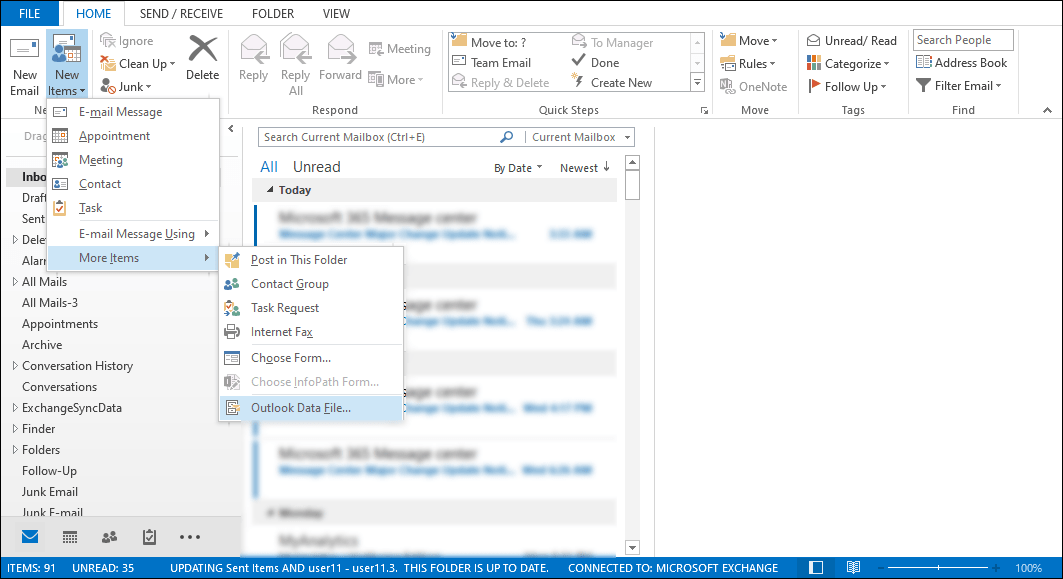Open the Address Book
The height and width of the screenshot is (579, 1063).
pyautogui.click(x=961, y=62)
